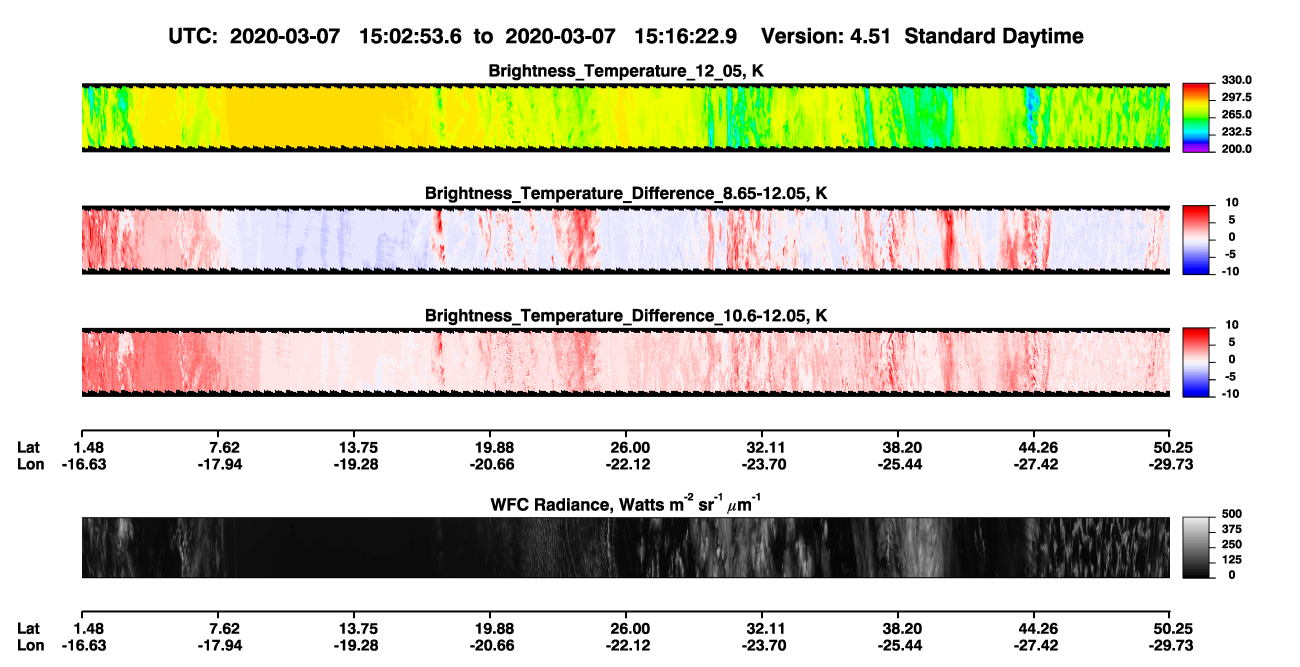This screenshot has height=667, width=1300.
Task: Click longitude -20.66 under the WFC Radiance panel
Action: pyautogui.click(x=489, y=645)
